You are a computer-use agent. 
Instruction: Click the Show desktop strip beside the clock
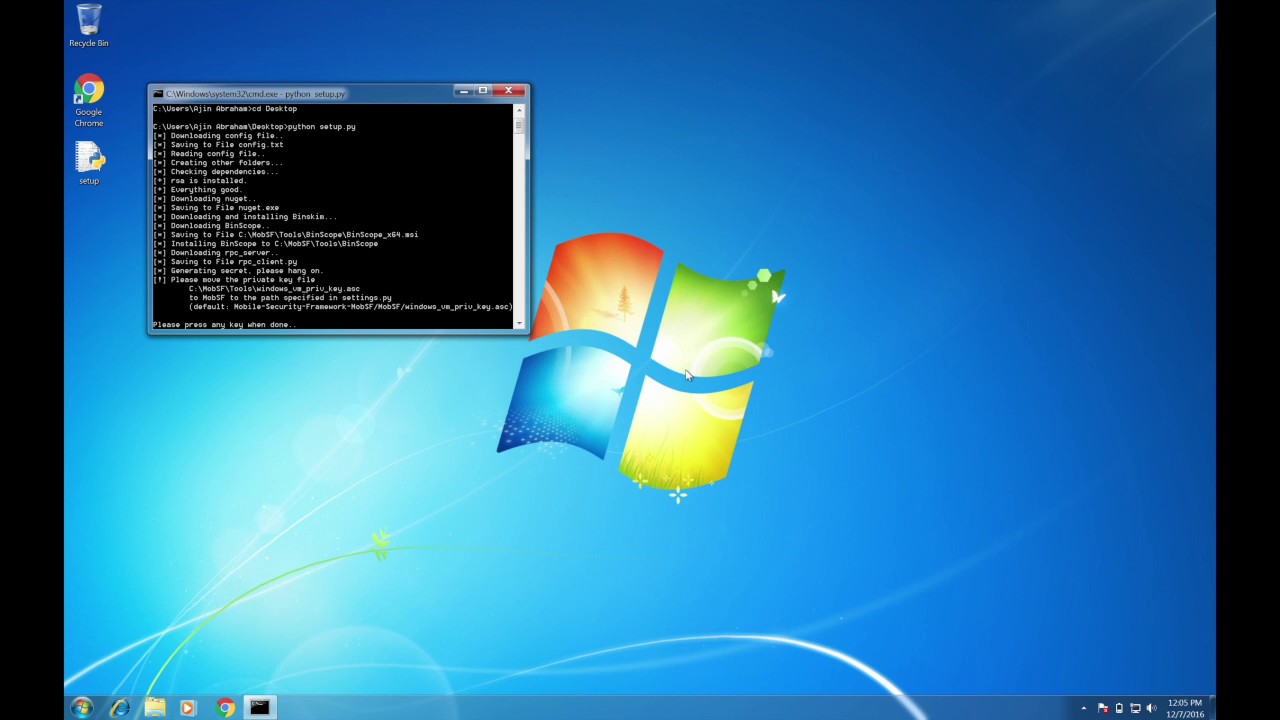[x=1211, y=707]
